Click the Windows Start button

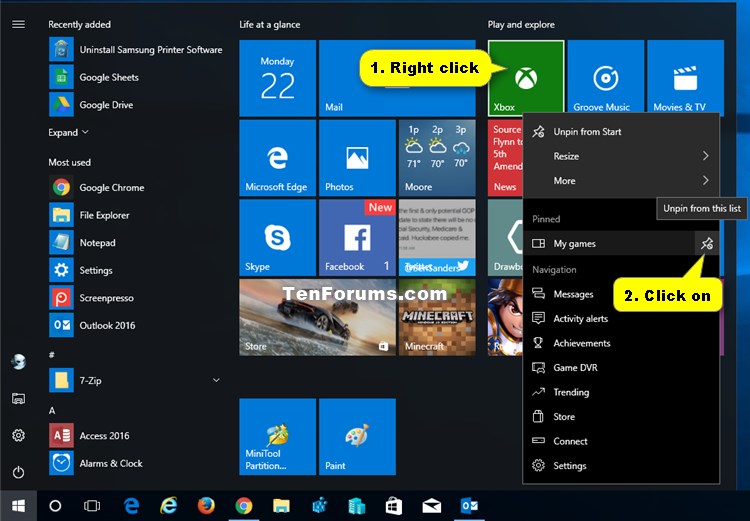(18, 506)
